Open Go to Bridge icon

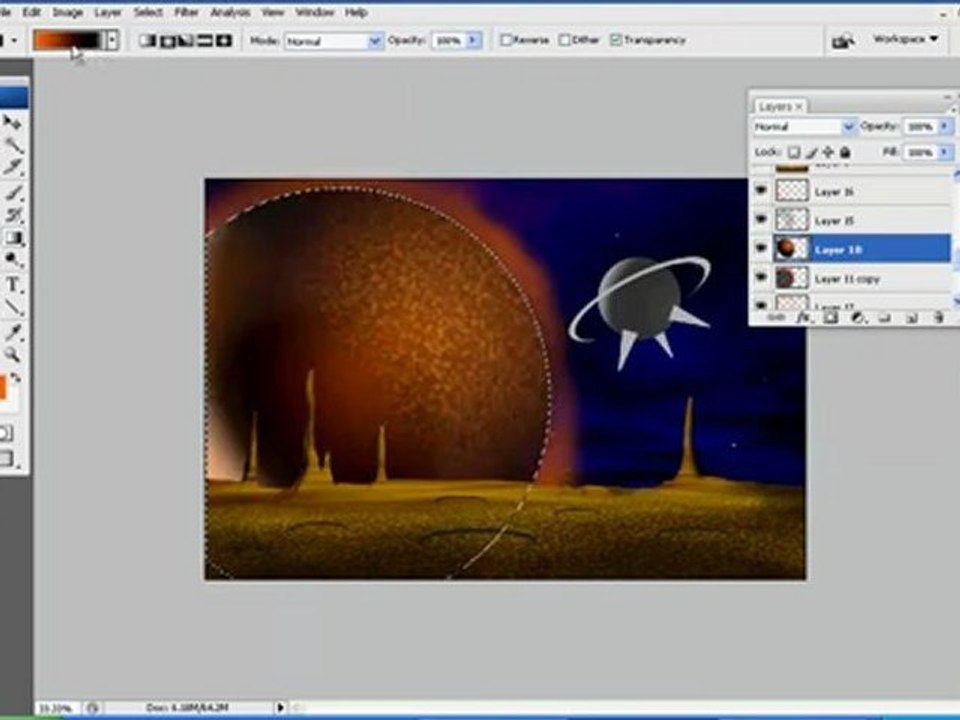(843, 41)
